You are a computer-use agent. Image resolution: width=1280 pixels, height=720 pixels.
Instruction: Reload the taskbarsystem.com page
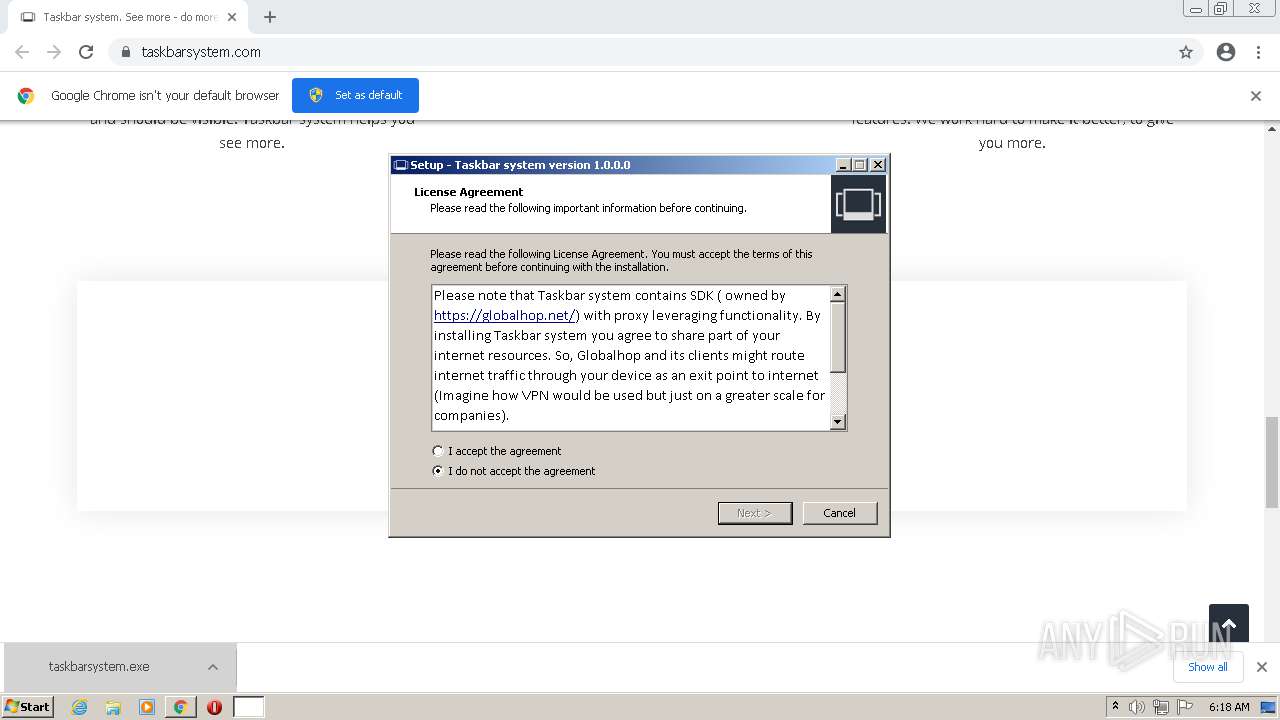86,52
